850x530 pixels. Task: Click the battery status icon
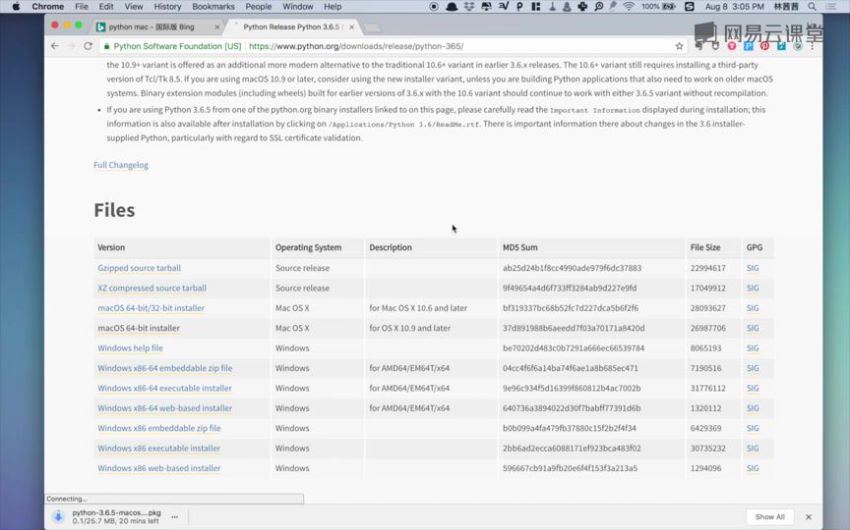click(669, 7)
